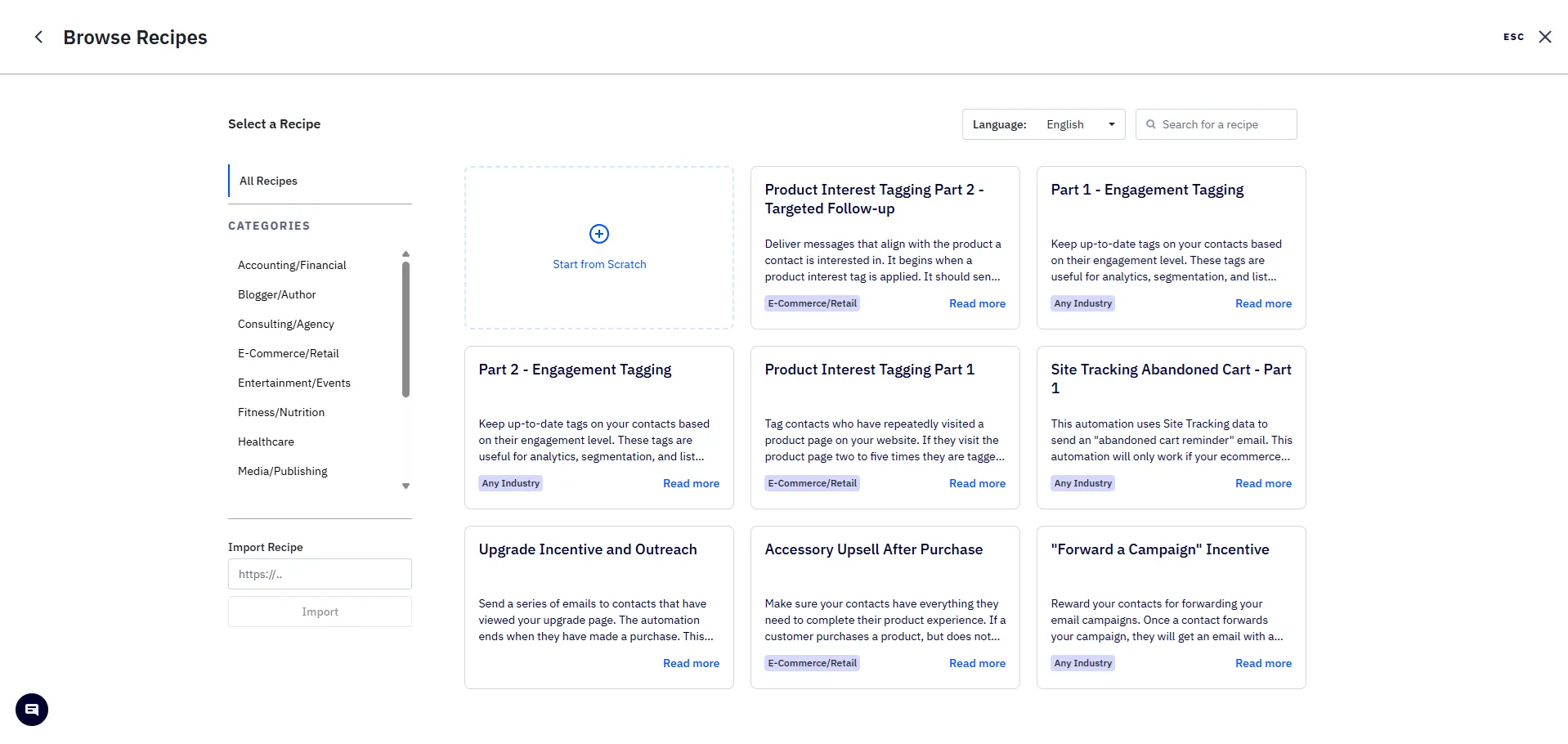Click the back arrow beside Browse Recipes

pyautogui.click(x=38, y=37)
